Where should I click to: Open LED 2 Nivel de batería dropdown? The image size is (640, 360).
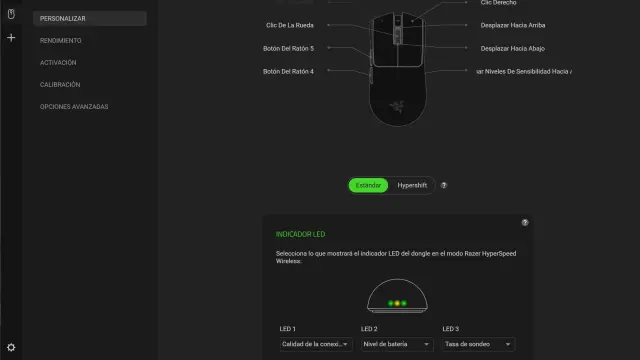pyautogui.click(x=397, y=344)
